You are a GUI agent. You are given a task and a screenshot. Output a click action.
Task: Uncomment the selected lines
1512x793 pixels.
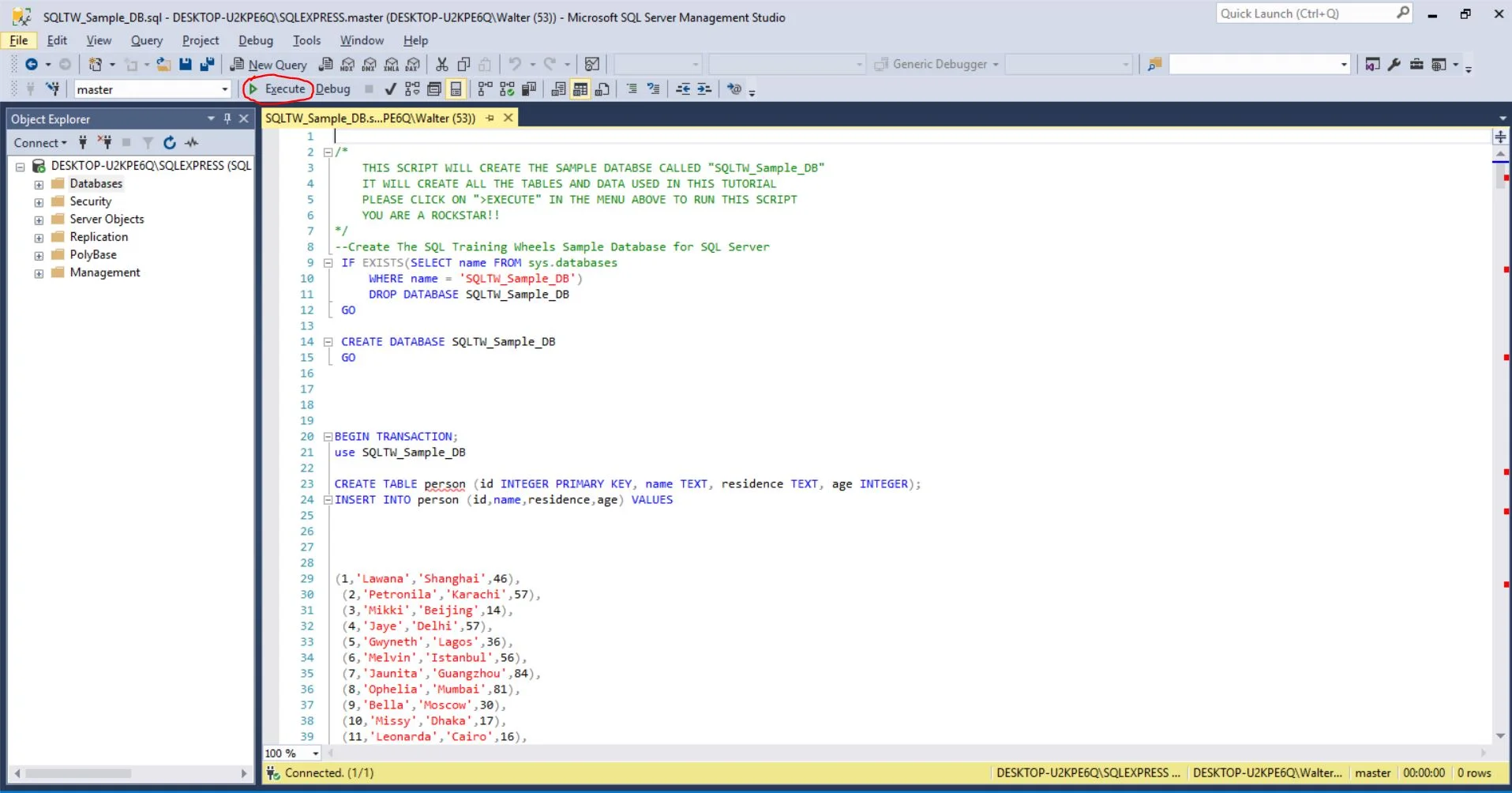653,88
